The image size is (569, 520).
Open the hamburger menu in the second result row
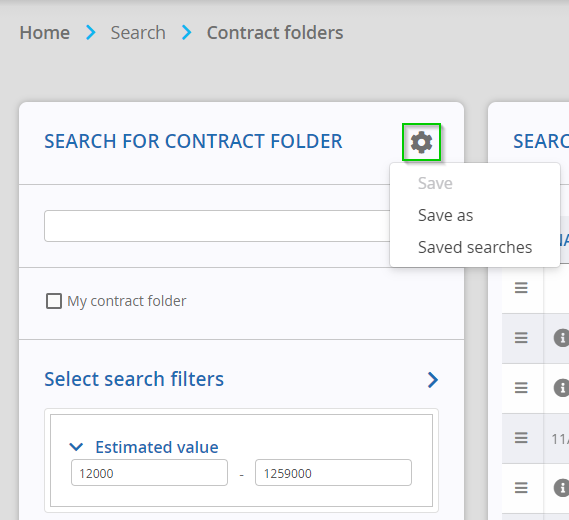[x=521, y=338]
